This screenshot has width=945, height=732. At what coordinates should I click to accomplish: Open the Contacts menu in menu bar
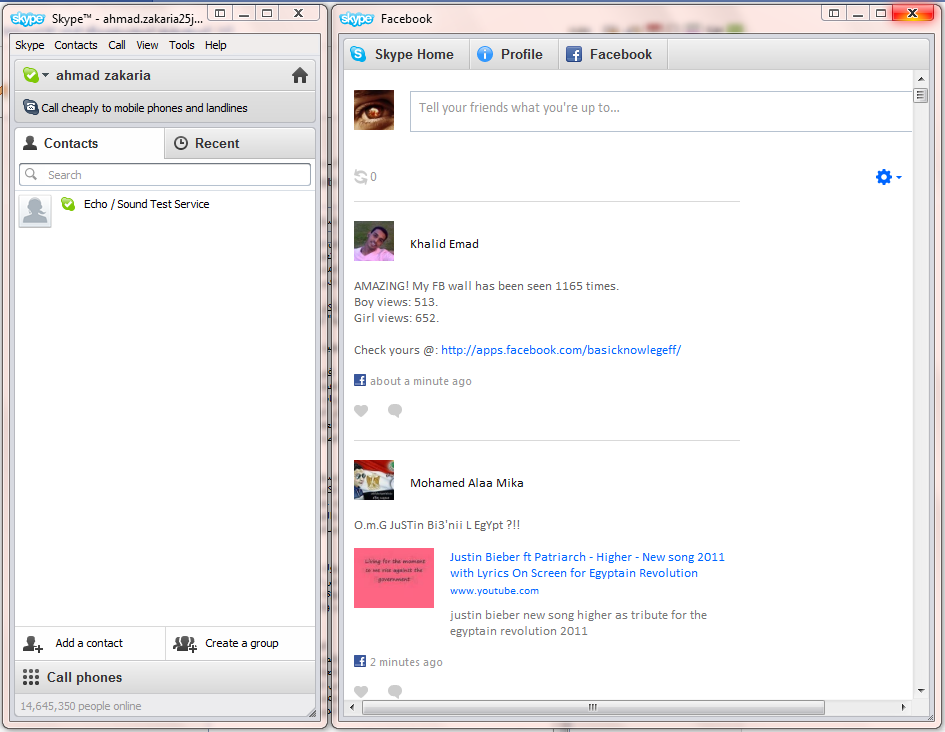76,45
